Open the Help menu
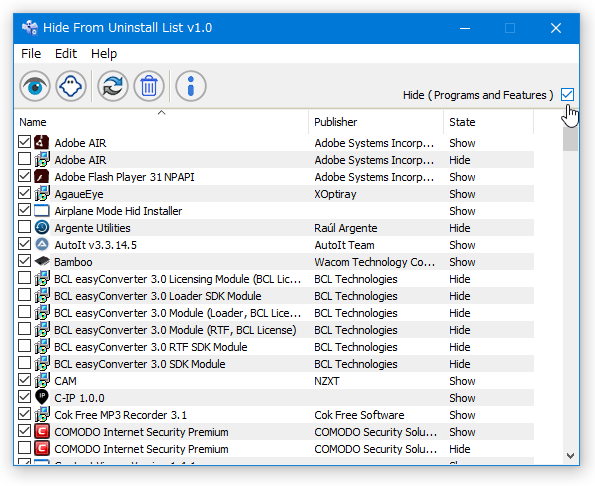The image size is (595, 486). click(x=104, y=53)
